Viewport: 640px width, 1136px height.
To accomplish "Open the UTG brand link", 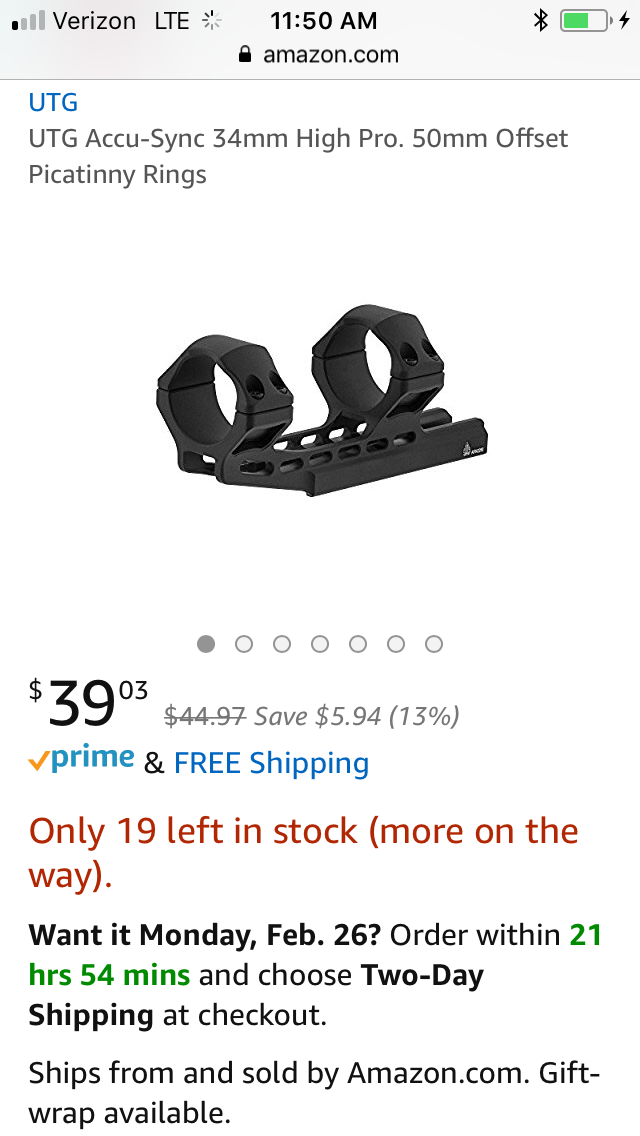I will coord(53,102).
